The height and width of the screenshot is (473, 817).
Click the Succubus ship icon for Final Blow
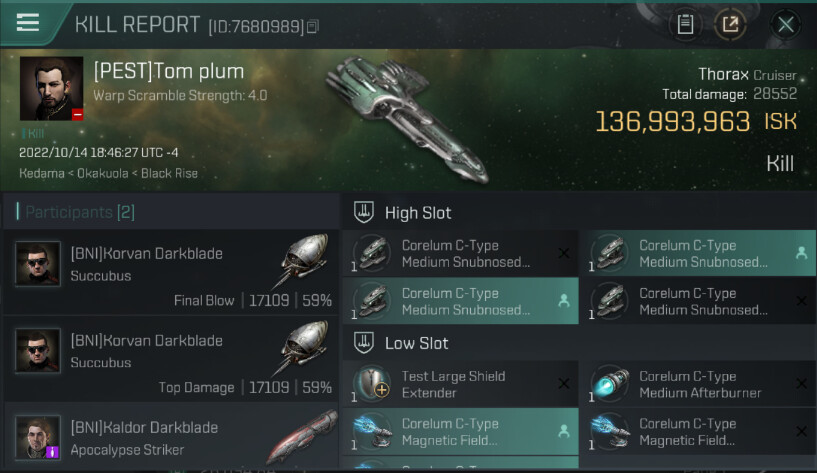pyautogui.click(x=302, y=259)
